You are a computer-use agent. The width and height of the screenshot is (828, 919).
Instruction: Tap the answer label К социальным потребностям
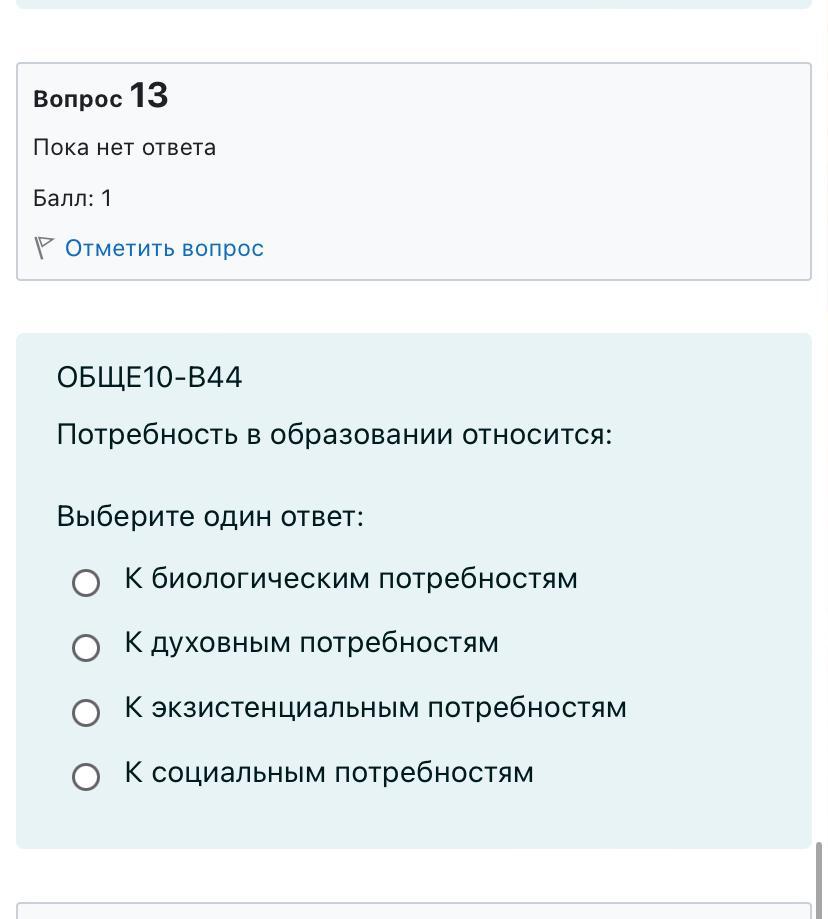[x=329, y=772]
